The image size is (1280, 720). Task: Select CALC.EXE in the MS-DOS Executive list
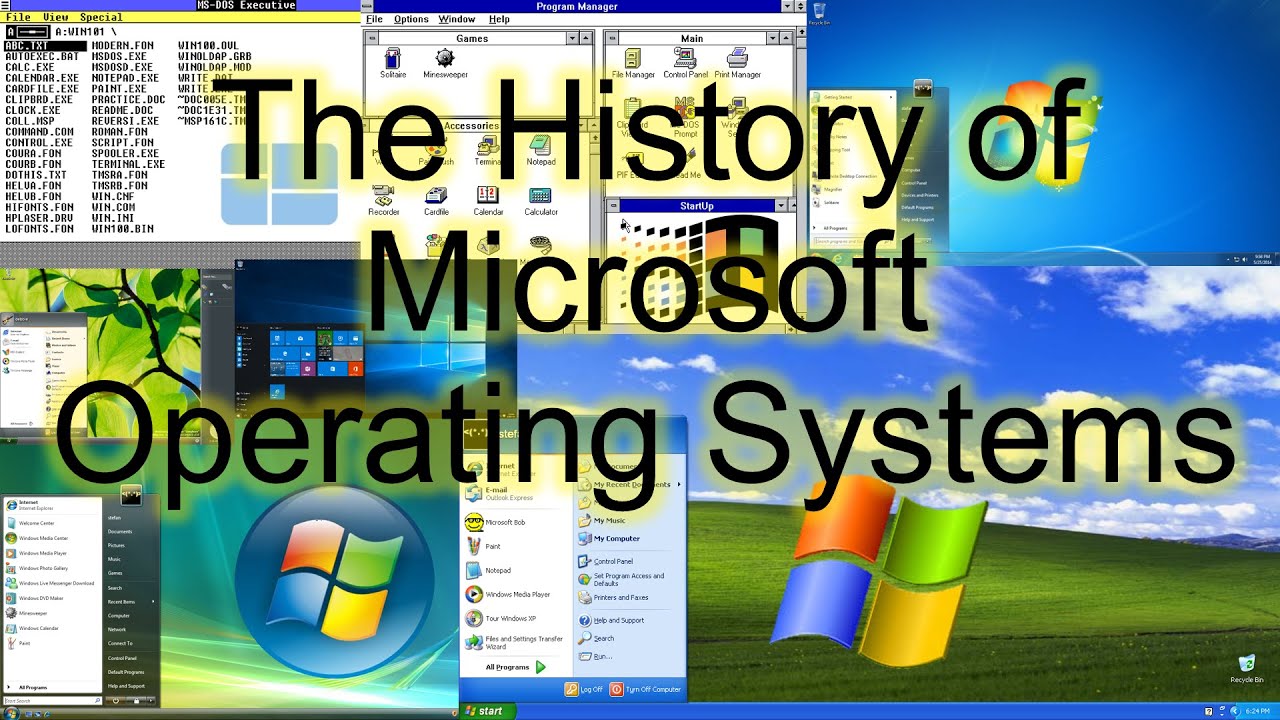point(30,67)
